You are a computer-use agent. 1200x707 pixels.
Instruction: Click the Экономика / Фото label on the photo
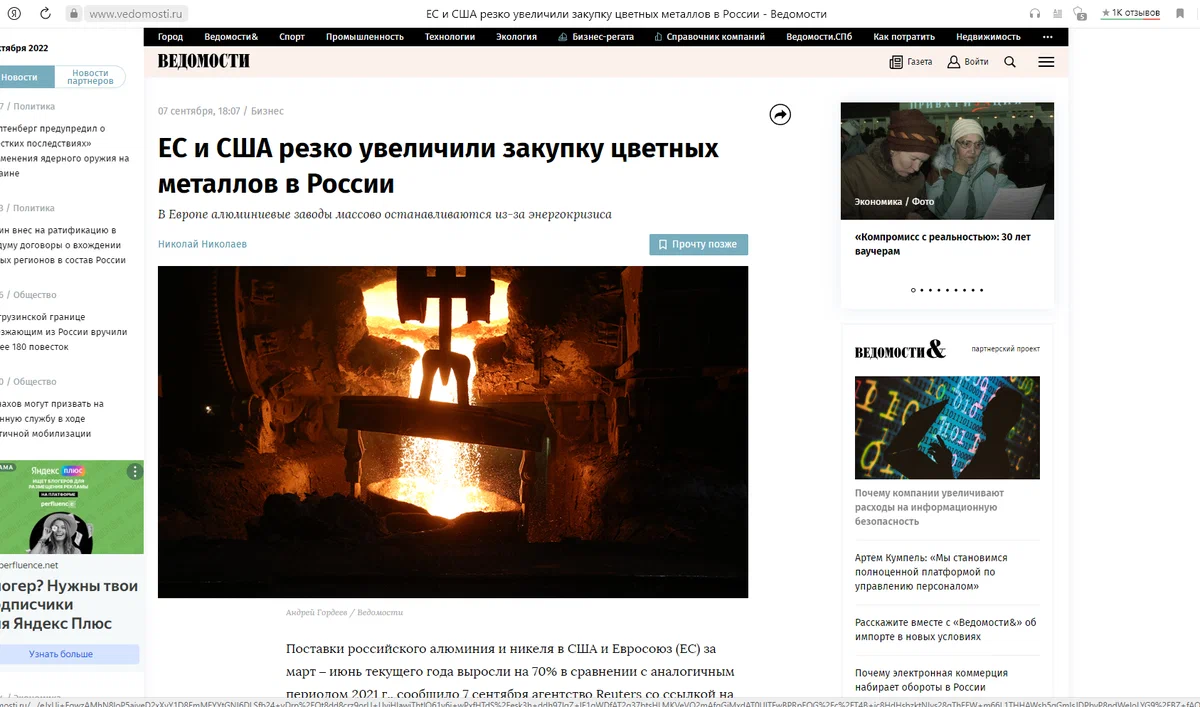(x=894, y=202)
